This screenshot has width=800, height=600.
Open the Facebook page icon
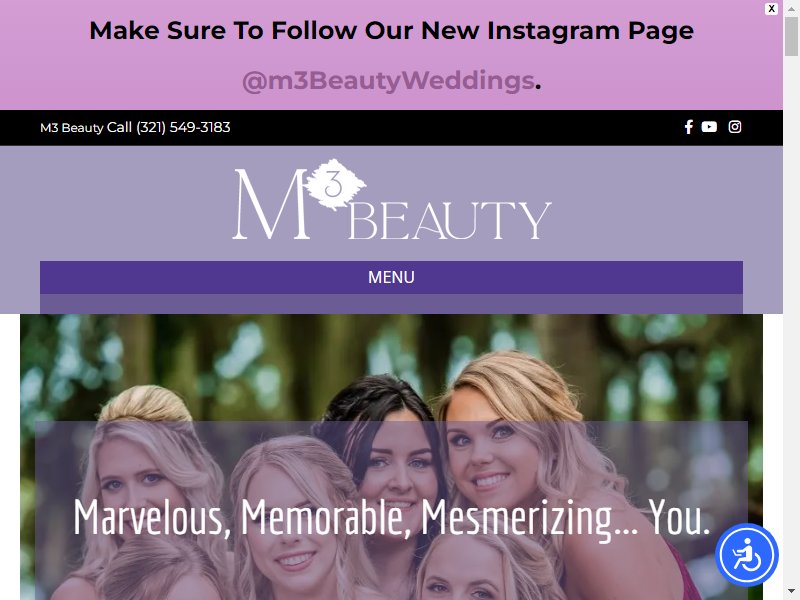tap(688, 127)
